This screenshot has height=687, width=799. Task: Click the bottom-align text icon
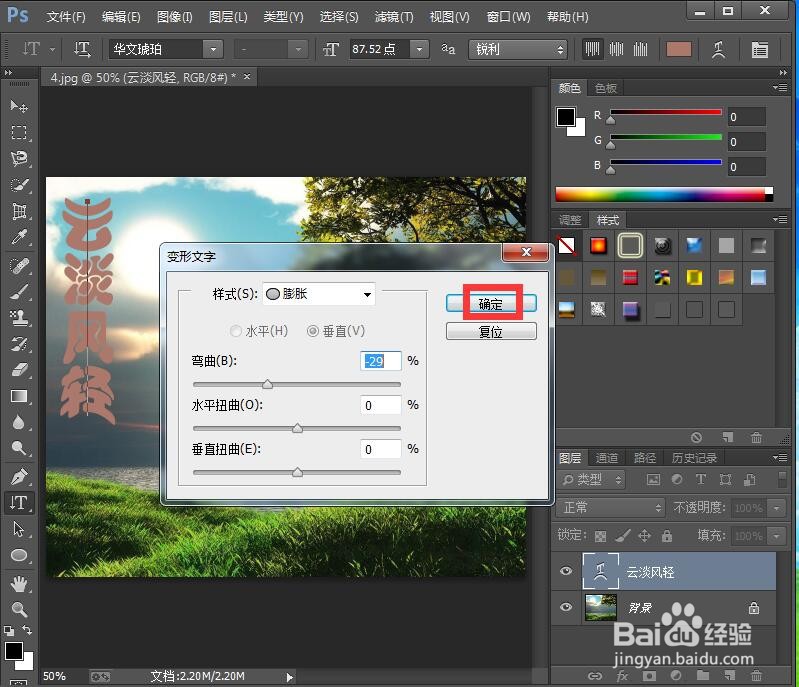[641, 49]
